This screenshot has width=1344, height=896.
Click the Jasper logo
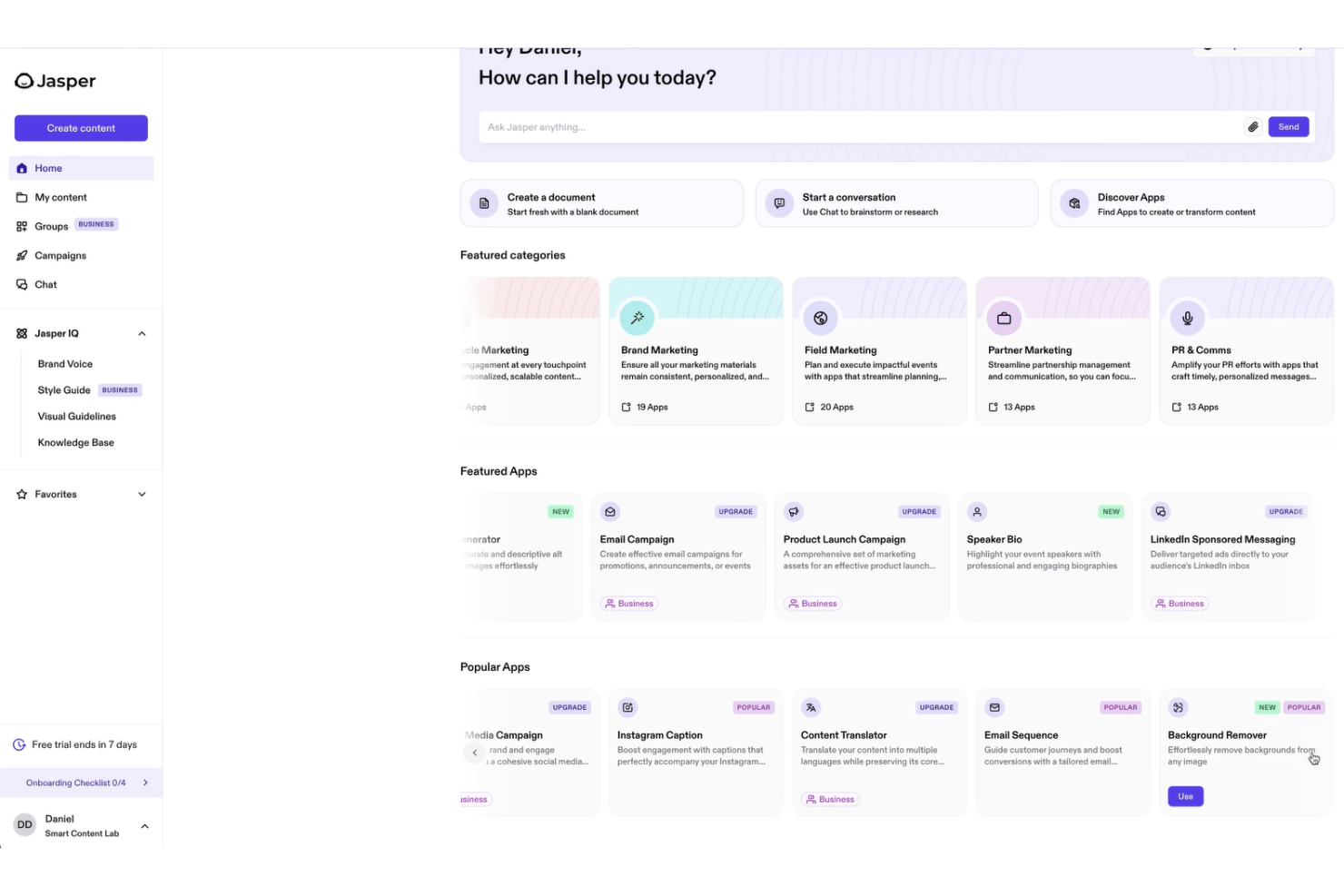tap(55, 81)
